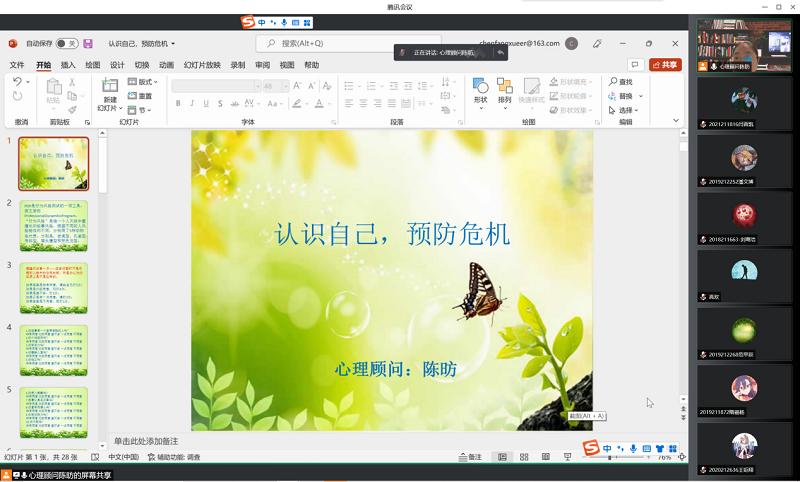Viewport: 800px width, 482px height.
Task: Click the Increase Font Size icon
Action: tap(297, 86)
